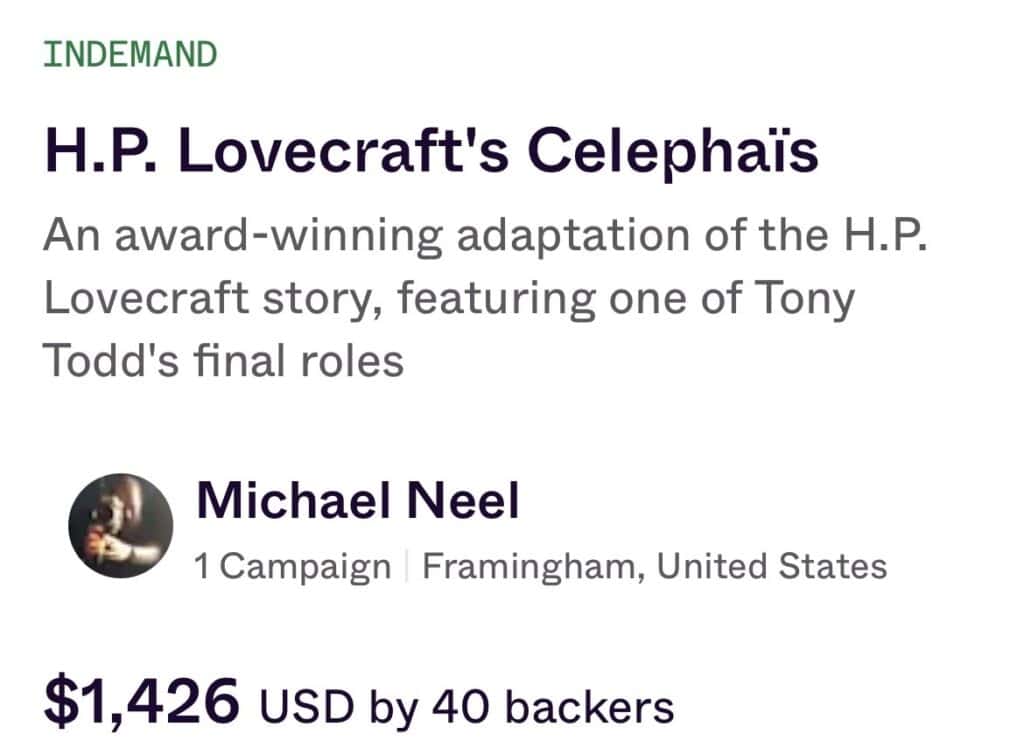
Task: Click the word 'backers'
Action: 589,707
